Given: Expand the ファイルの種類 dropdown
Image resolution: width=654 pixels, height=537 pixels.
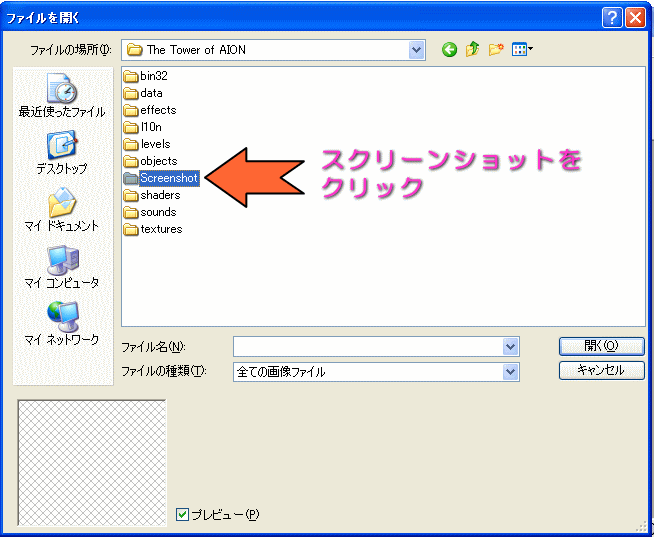Looking at the screenshot, I should [x=510, y=371].
